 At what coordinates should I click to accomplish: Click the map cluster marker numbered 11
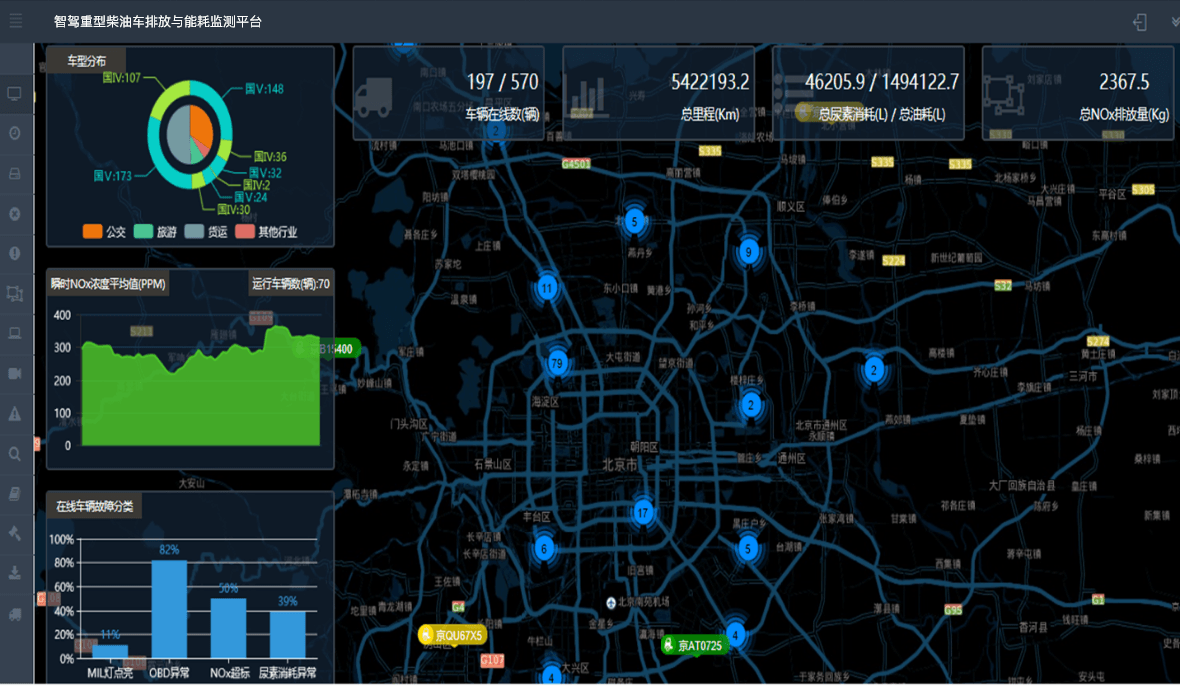[547, 287]
